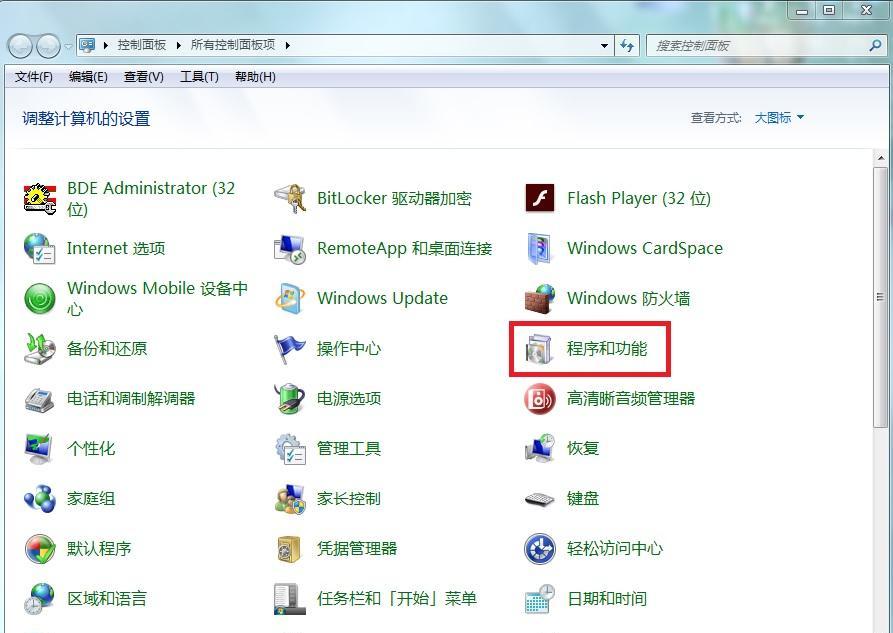Image resolution: width=893 pixels, height=633 pixels.
Task: Click the refresh button beside address bar
Action: point(627,46)
